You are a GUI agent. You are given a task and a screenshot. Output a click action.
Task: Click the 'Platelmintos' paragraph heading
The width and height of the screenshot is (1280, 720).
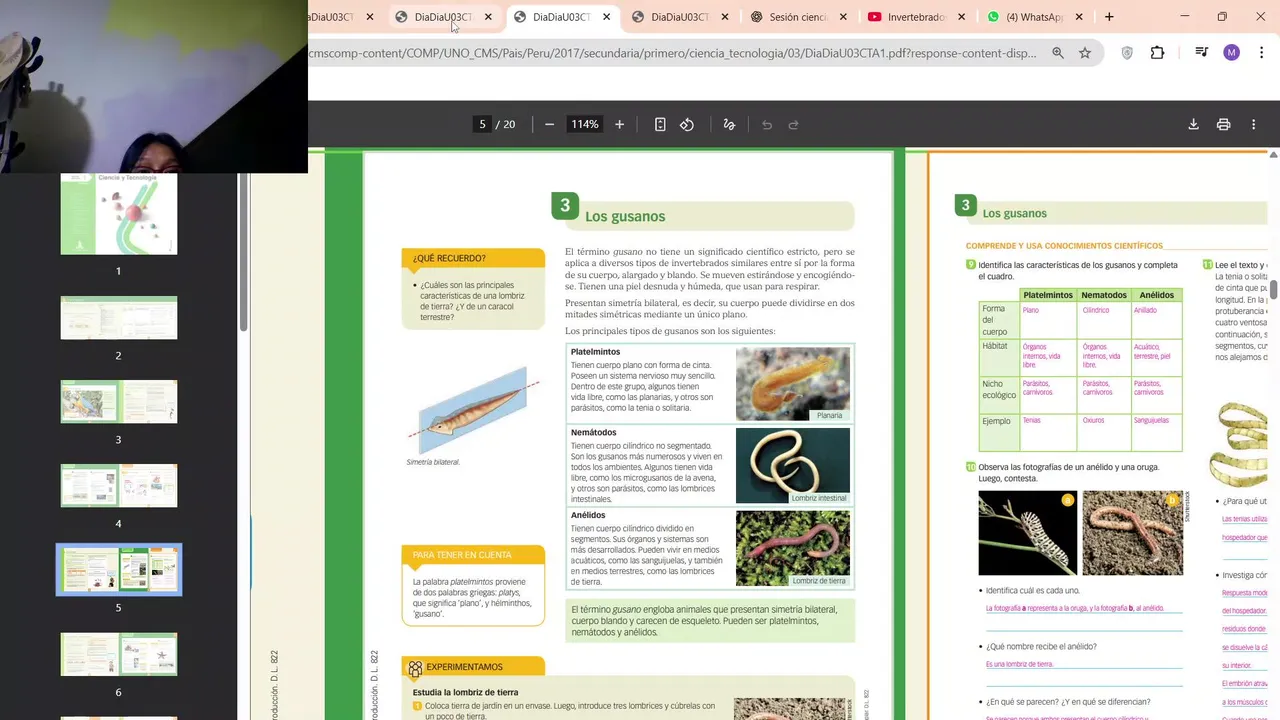point(595,352)
